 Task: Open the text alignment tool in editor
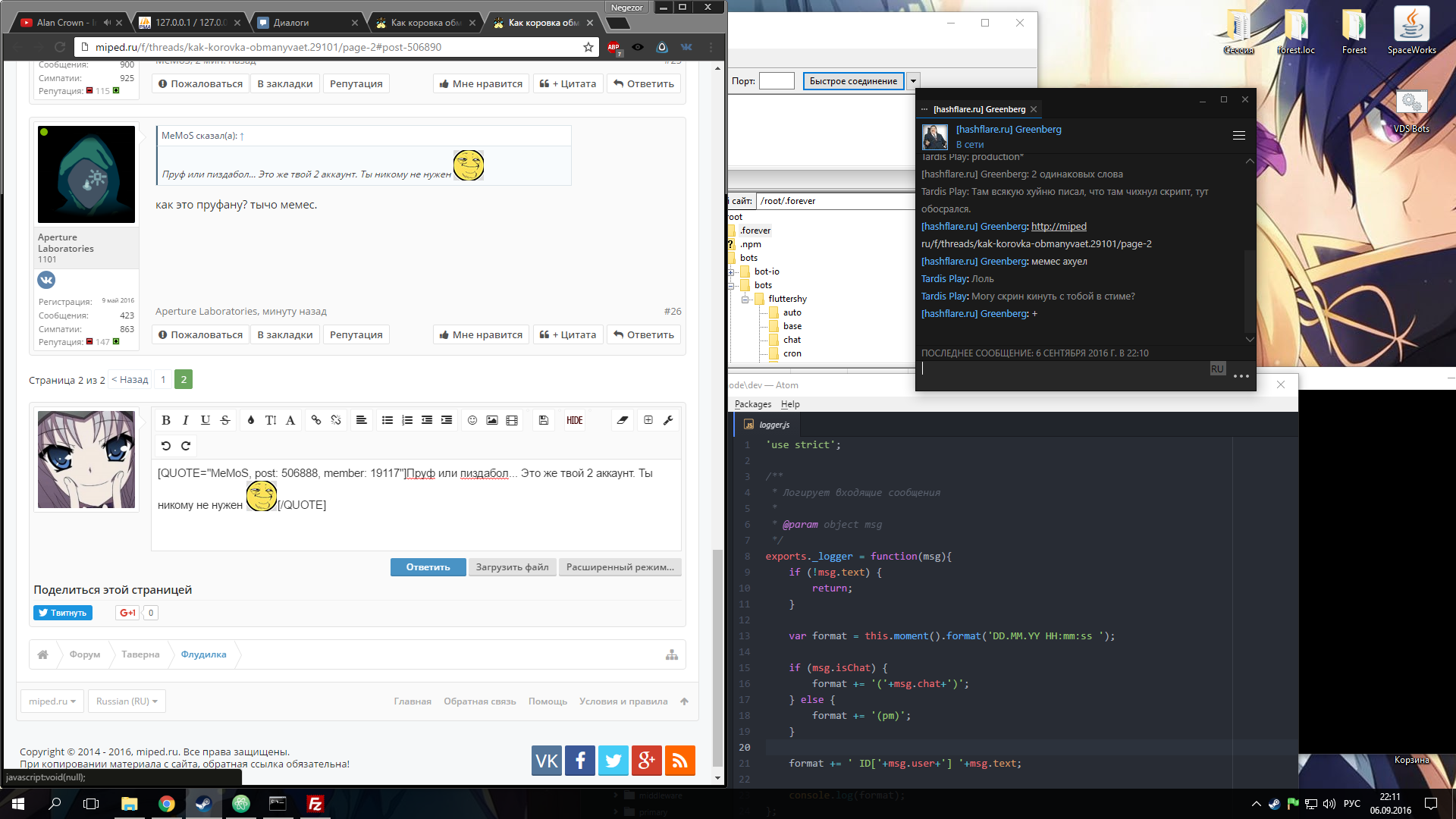(x=362, y=420)
